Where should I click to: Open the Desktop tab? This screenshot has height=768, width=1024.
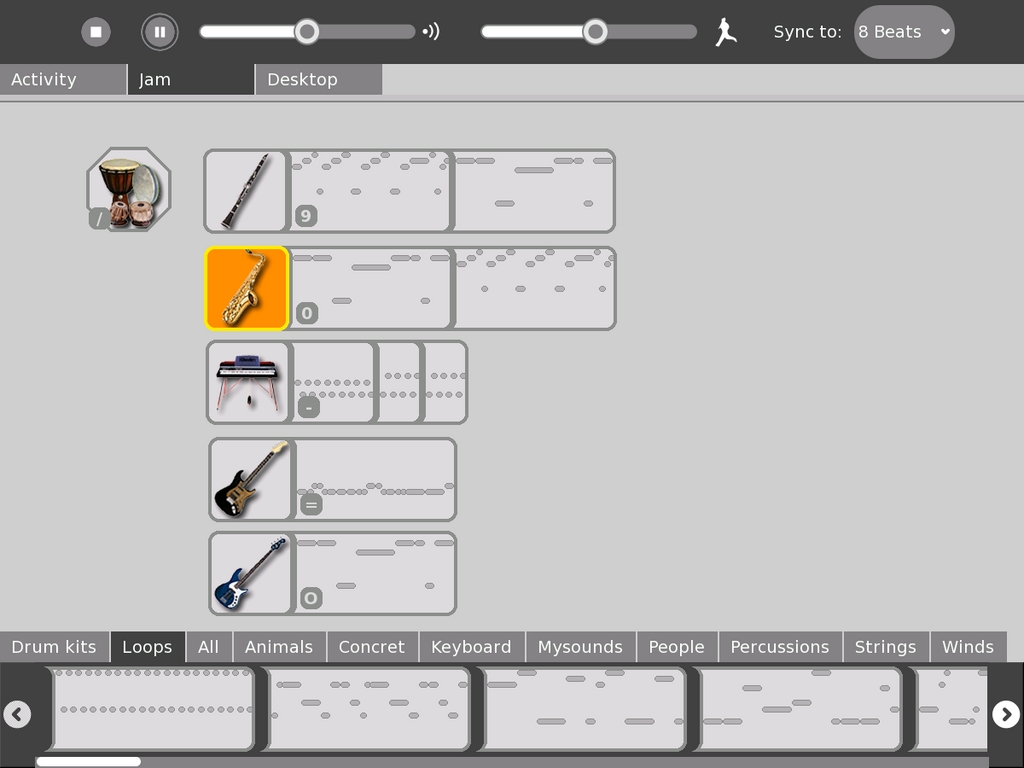point(318,80)
